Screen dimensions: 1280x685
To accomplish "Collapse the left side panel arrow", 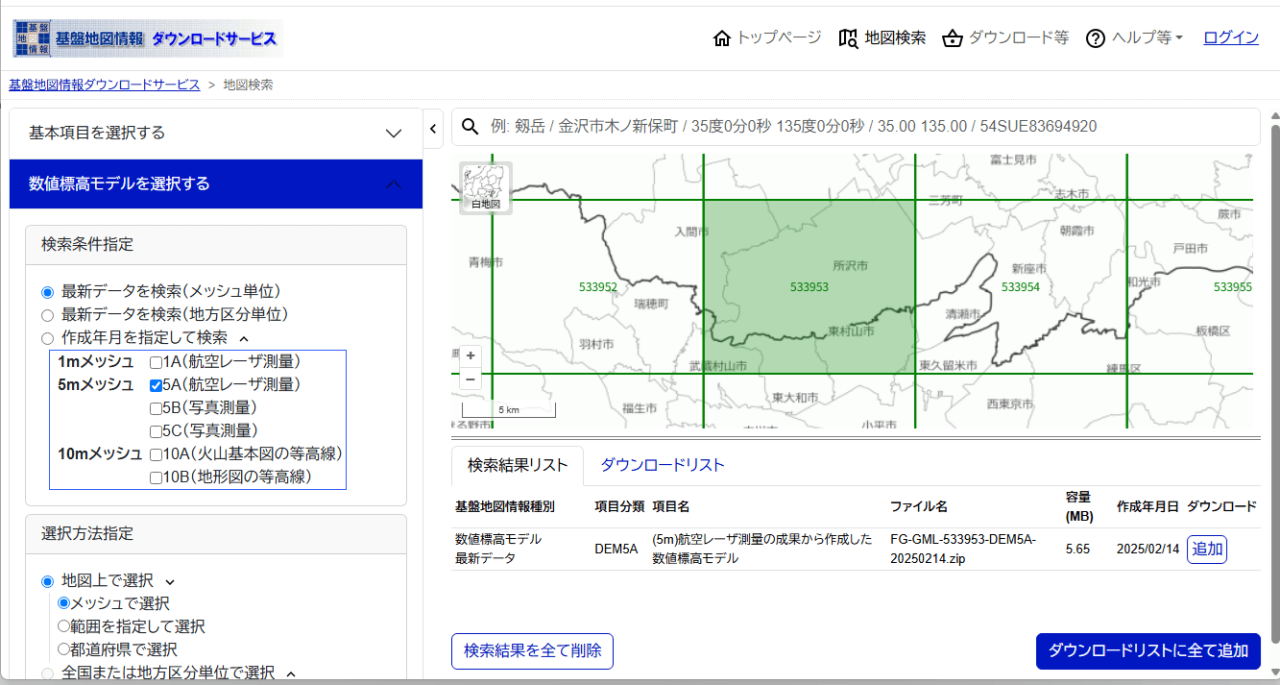I will [434, 128].
